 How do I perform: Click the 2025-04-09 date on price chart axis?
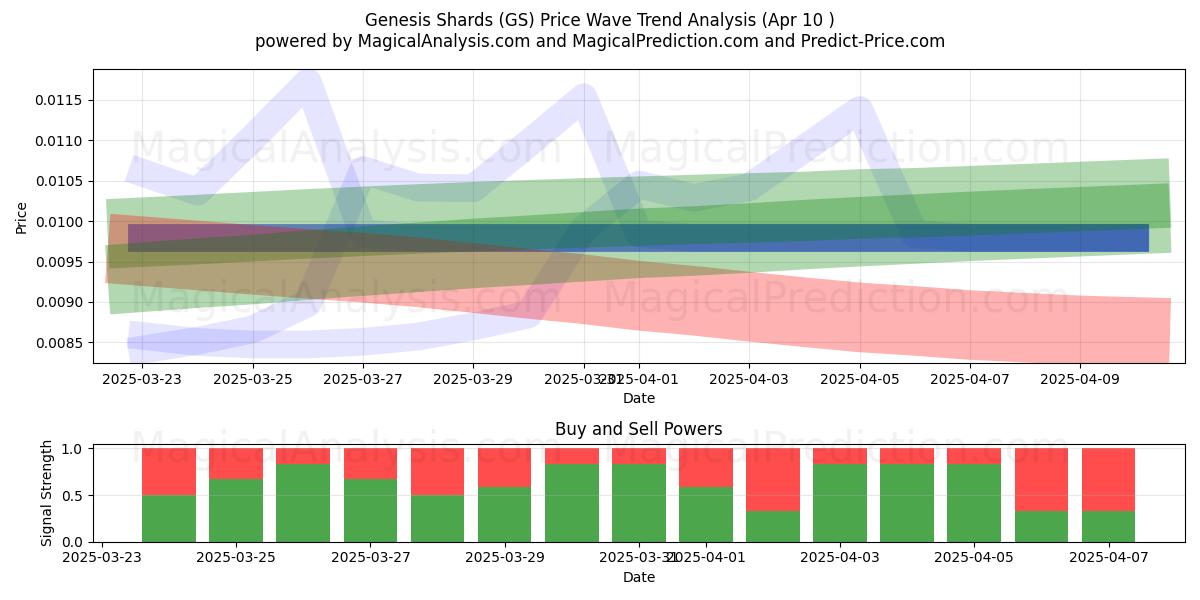pyautogui.click(x=1081, y=380)
